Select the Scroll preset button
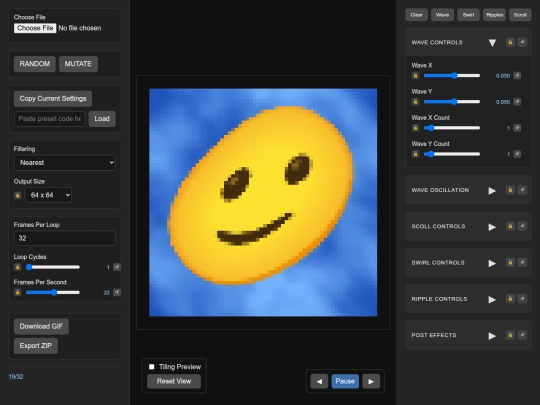This screenshot has width=540, height=405. pos(520,15)
